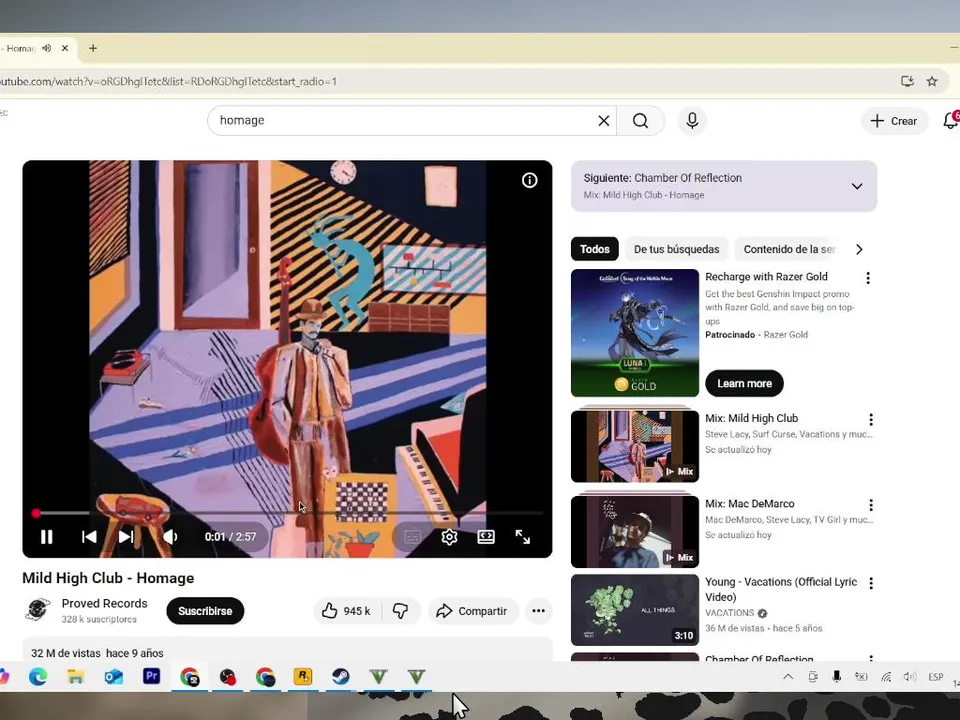Open network status in system tray
The image size is (960, 720).
point(886,677)
